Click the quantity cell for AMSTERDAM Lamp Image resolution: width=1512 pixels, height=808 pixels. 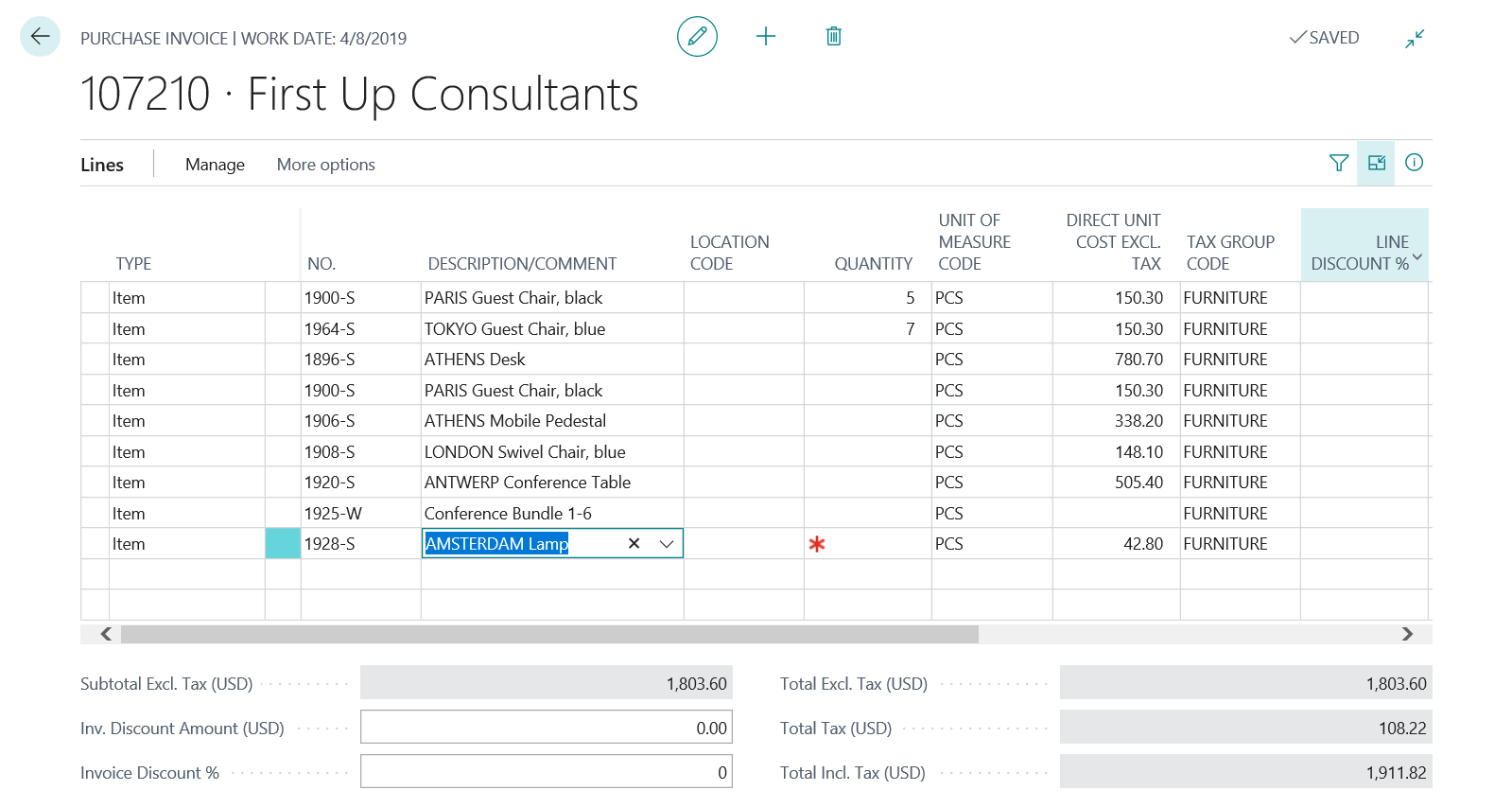866,544
